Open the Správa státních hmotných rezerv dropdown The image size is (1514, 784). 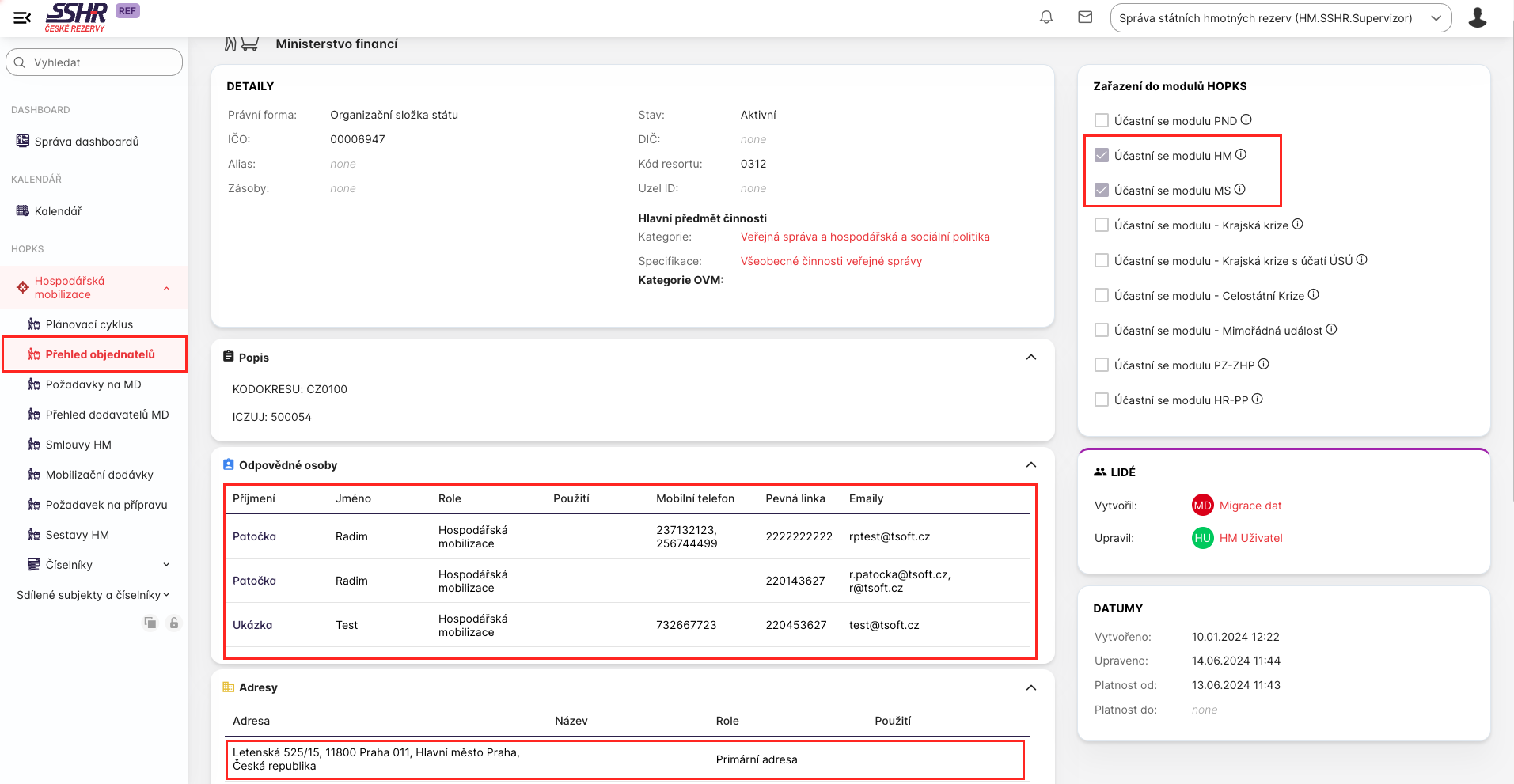(1280, 18)
